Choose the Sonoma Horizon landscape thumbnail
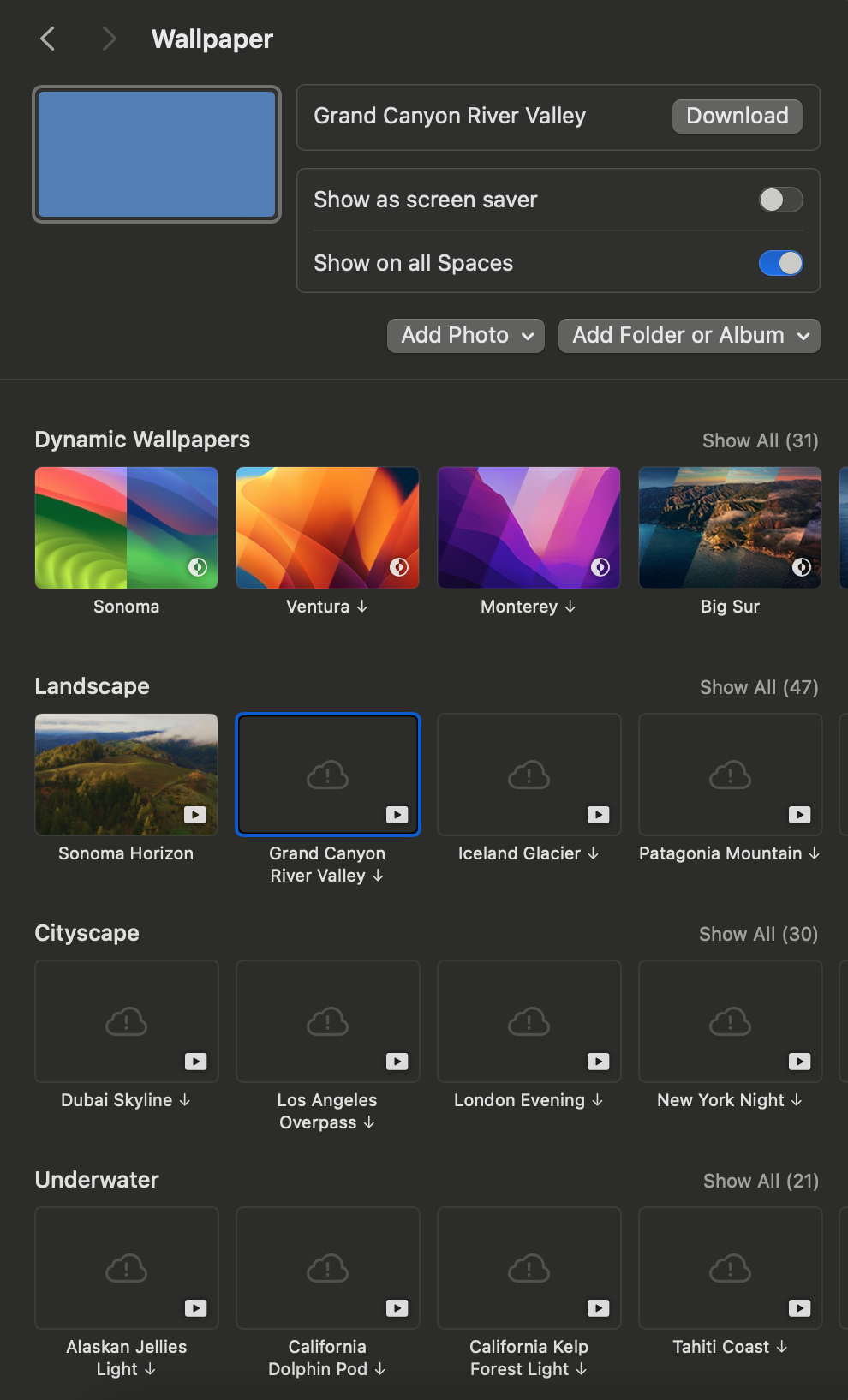The width and height of the screenshot is (848, 1400). click(x=126, y=775)
